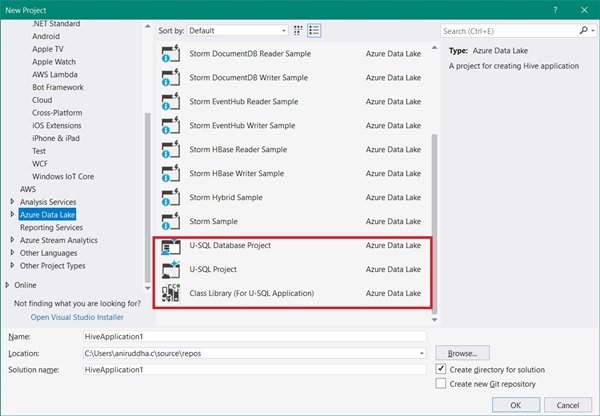Image resolution: width=600 pixels, height=416 pixels.
Task: Toggle Create directory for solution checkbox
Action: (441, 369)
